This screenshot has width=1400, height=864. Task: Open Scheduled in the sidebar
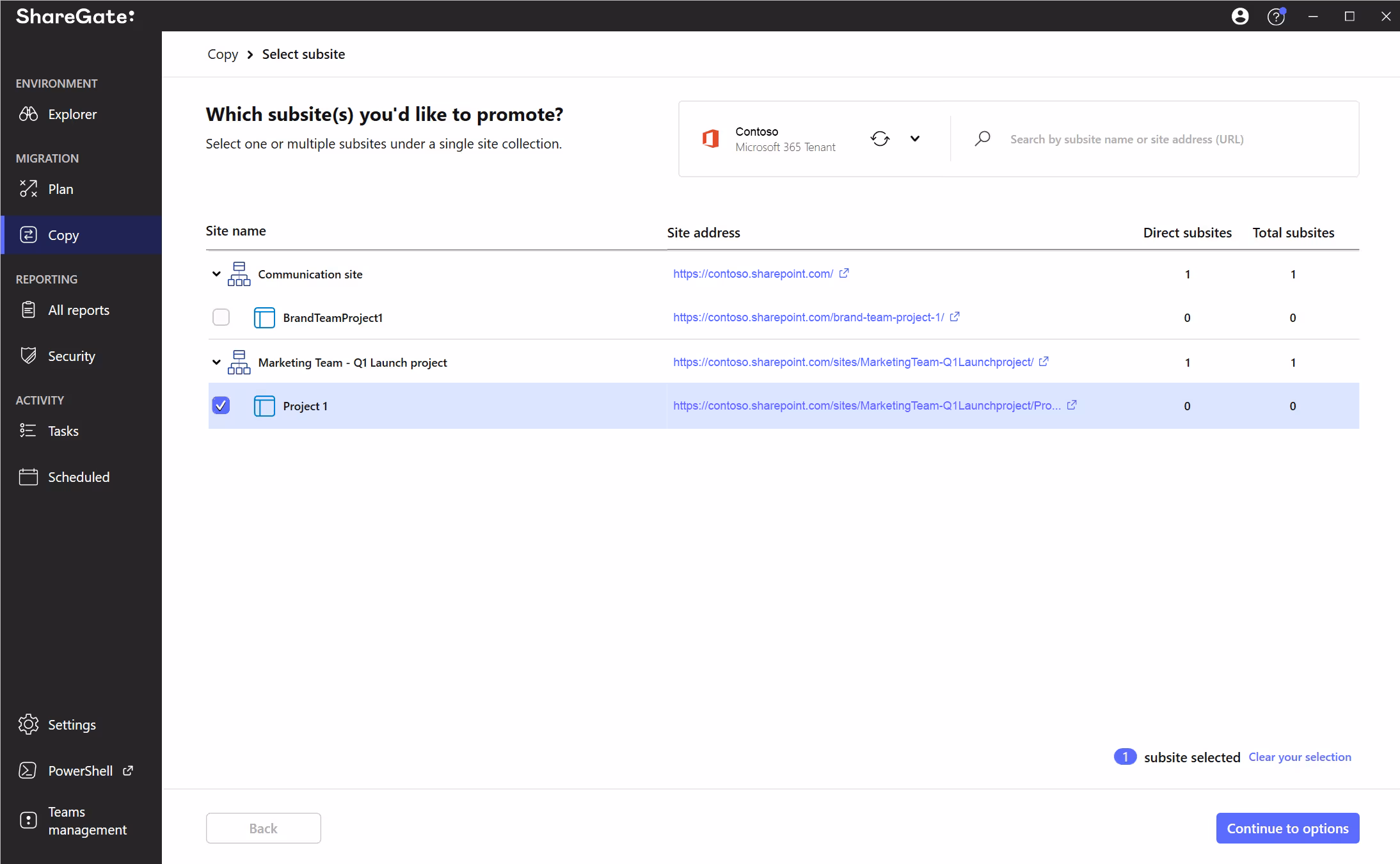coord(79,477)
